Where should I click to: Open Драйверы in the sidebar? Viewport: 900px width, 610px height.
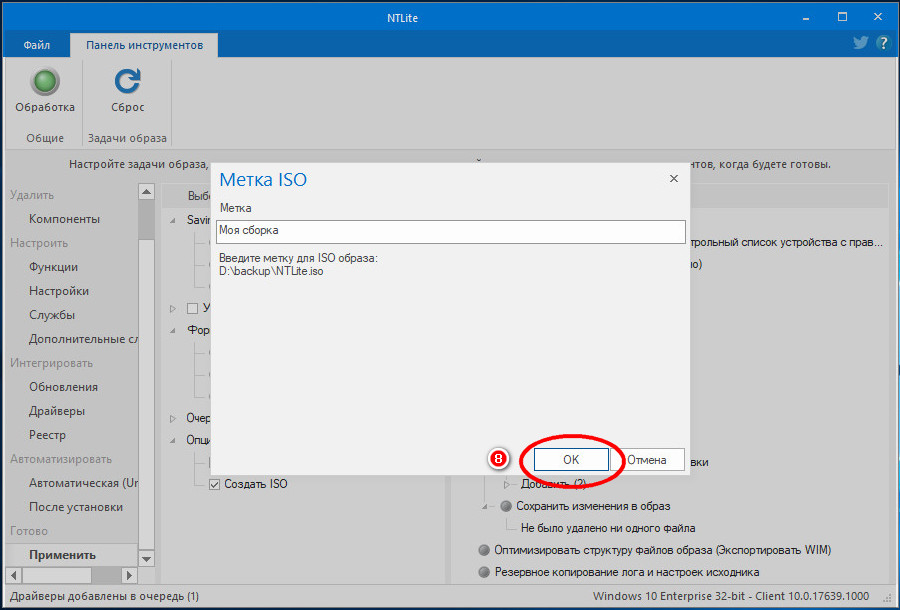point(57,411)
